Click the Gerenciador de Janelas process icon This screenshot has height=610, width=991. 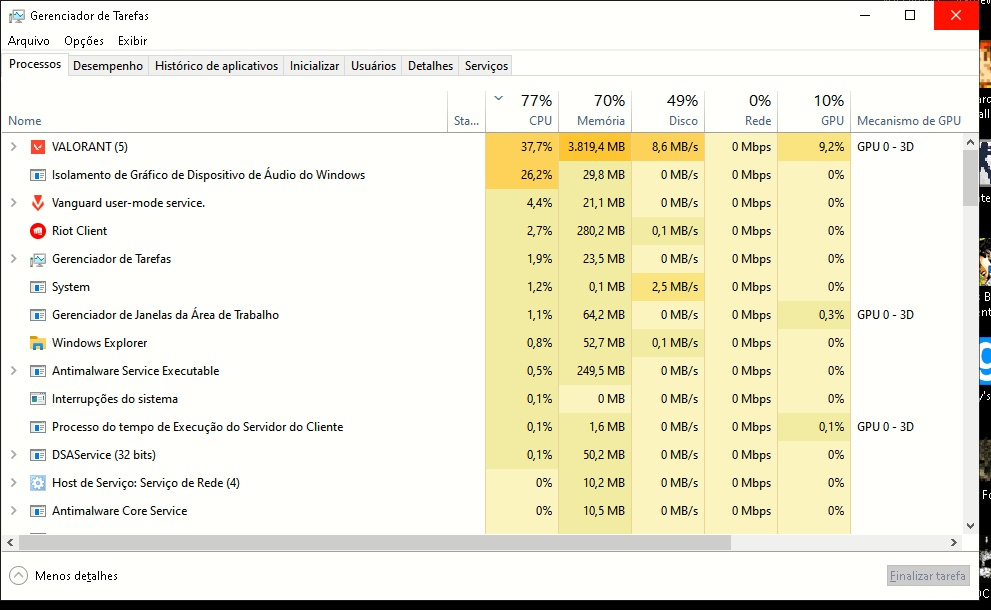38,315
